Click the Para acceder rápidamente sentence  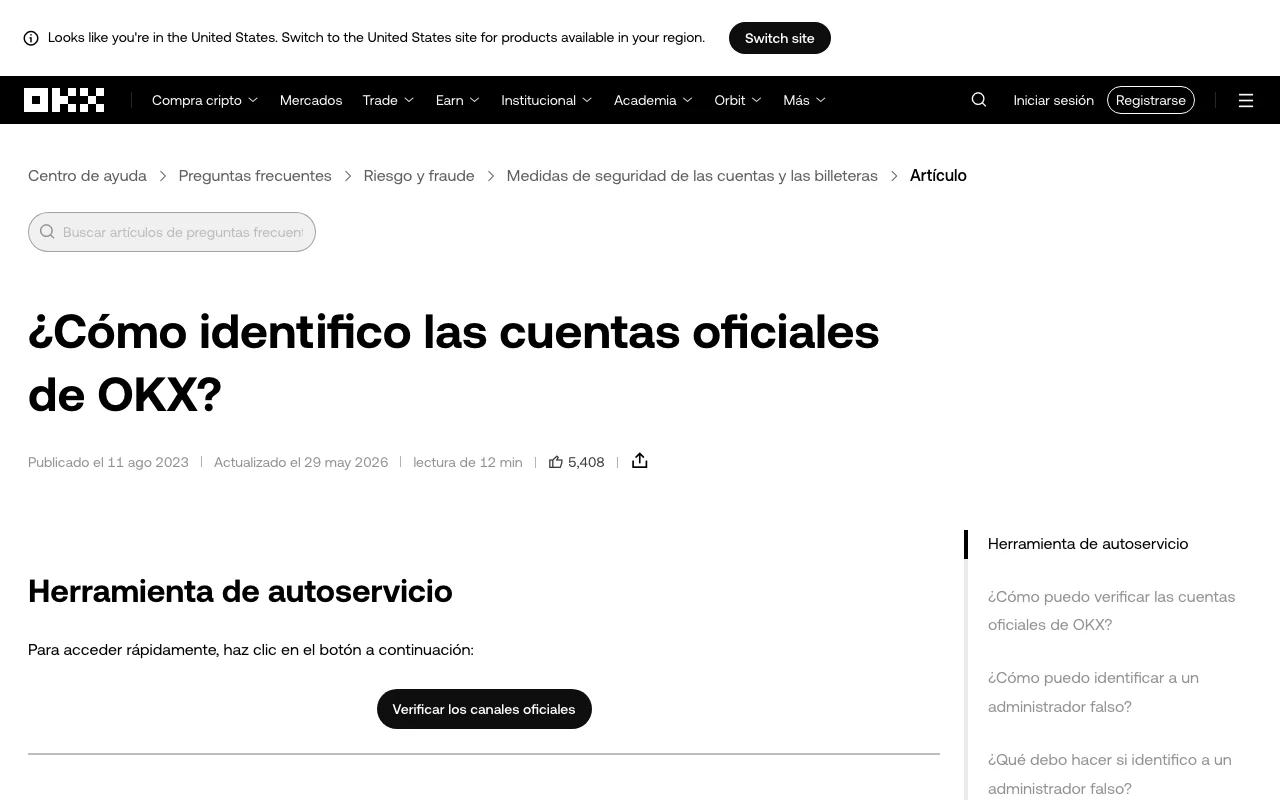[251, 650]
